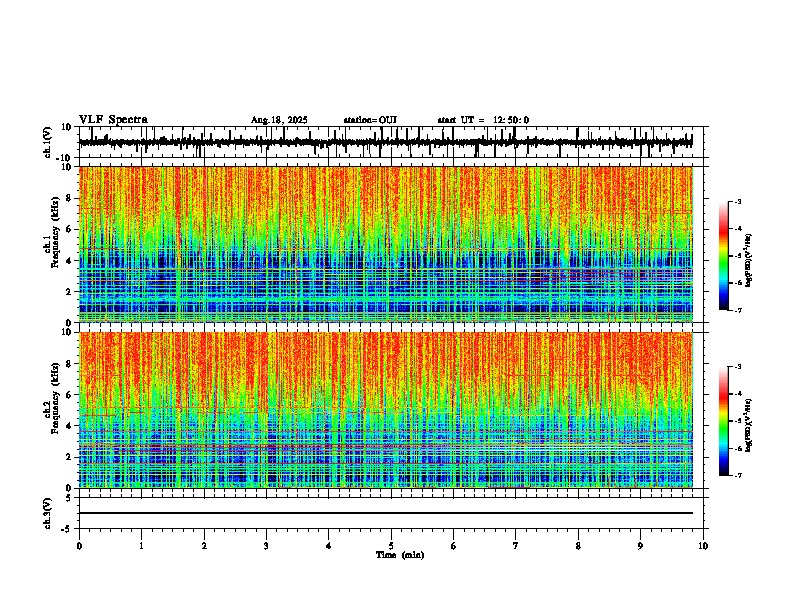The width and height of the screenshot is (792, 612).
Task: Click time axis tick label "7"
Action: (516, 546)
